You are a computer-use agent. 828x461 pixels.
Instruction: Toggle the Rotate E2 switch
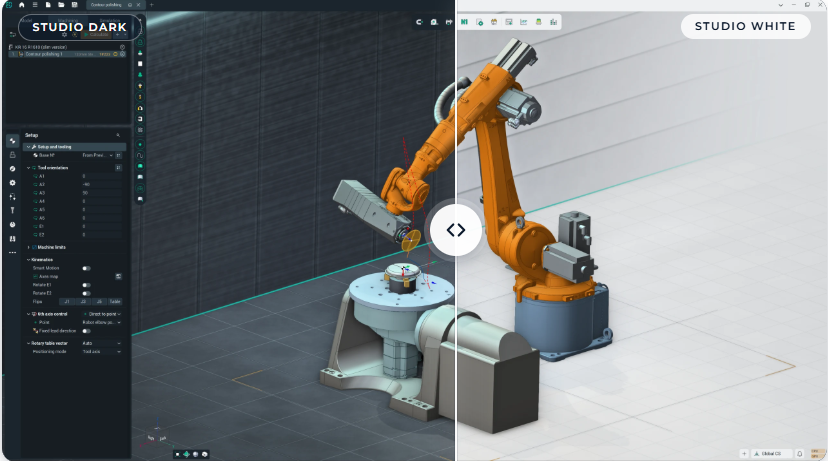tap(86, 294)
